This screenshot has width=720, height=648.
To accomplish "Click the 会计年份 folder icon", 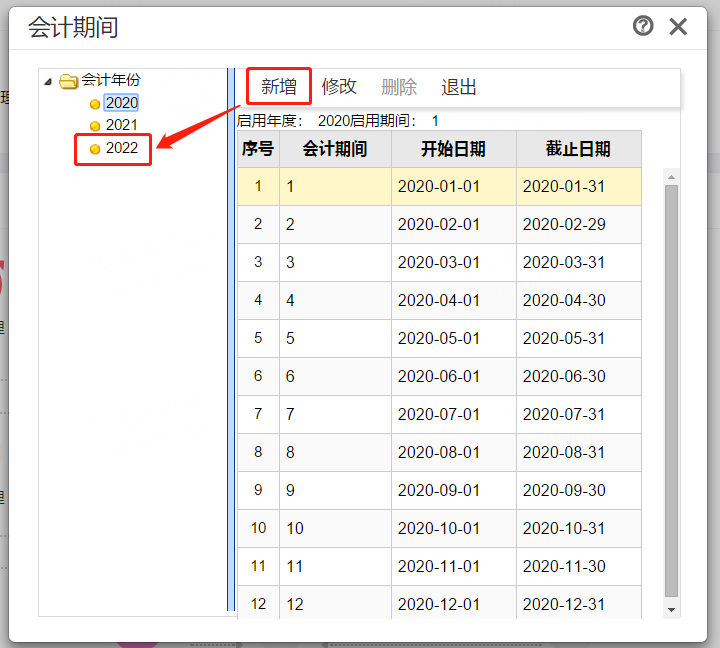I will (x=68, y=81).
